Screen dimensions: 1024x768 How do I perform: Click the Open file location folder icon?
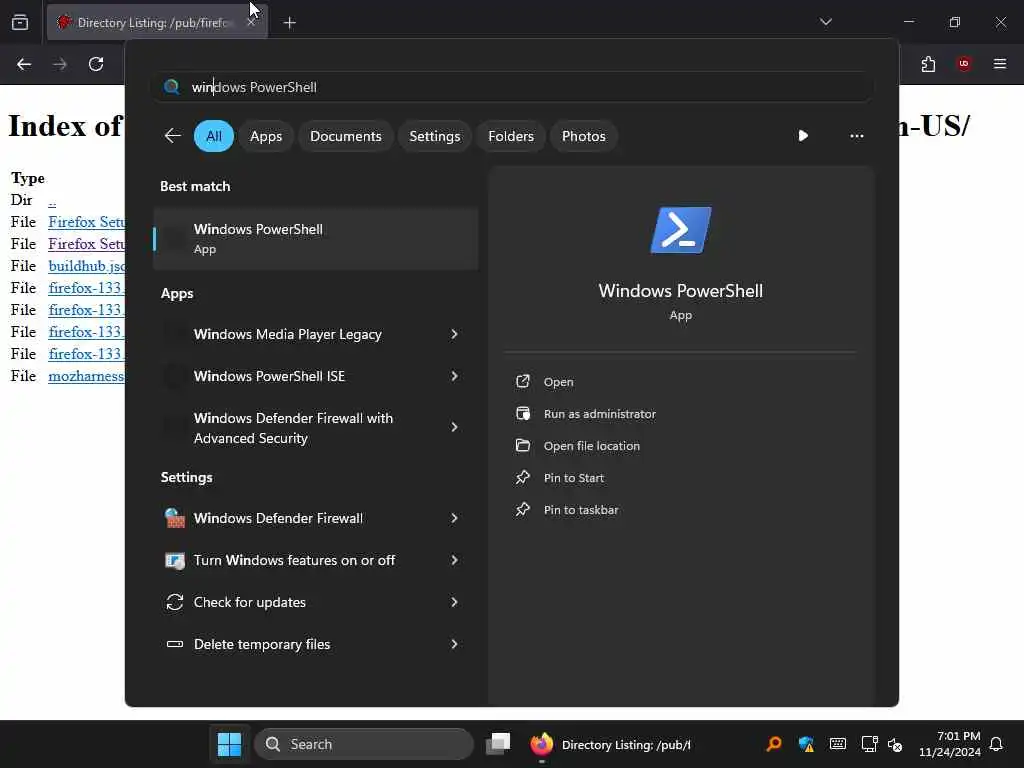pyautogui.click(x=522, y=445)
